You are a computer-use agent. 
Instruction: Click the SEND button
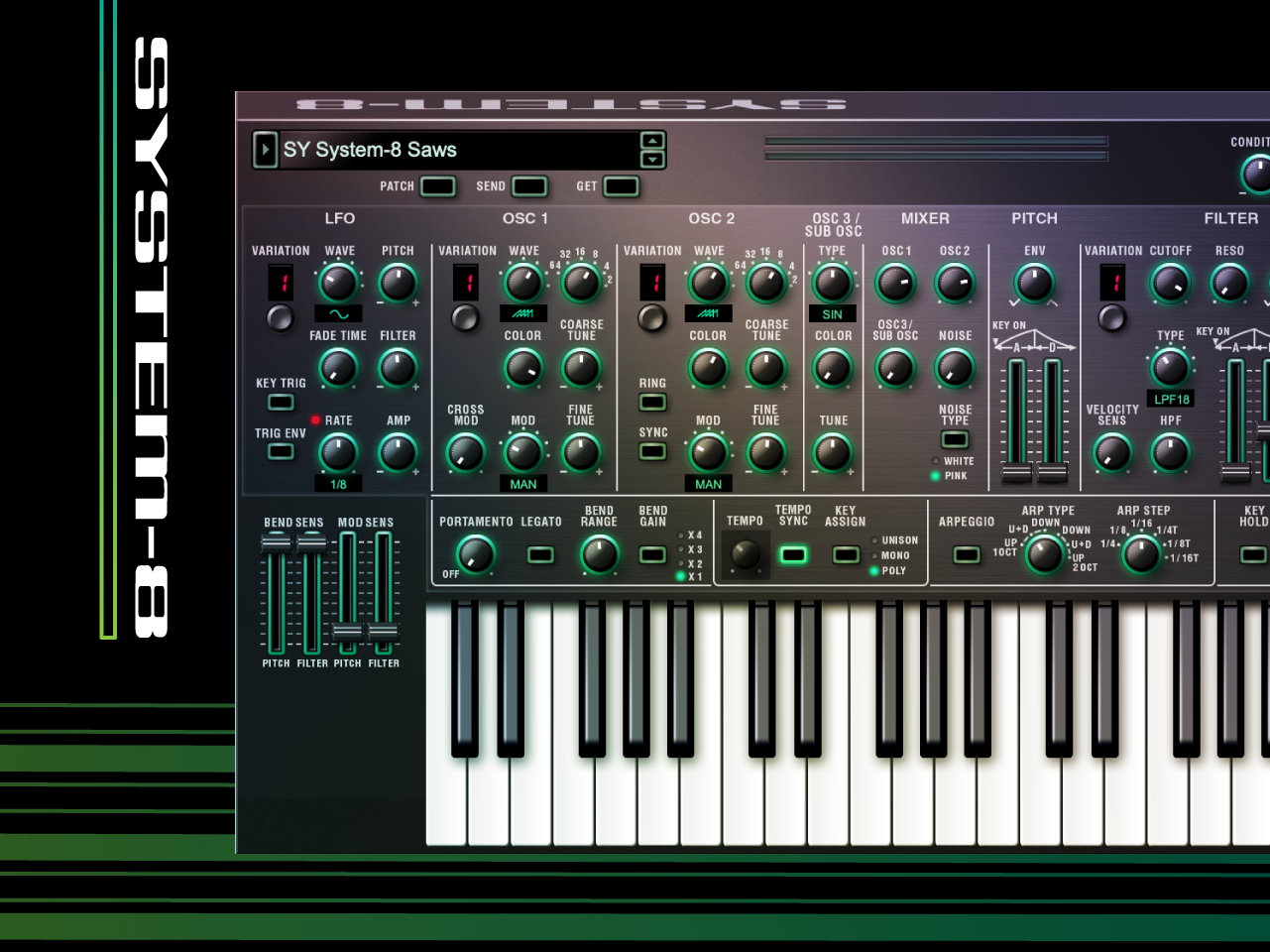point(529,186)
